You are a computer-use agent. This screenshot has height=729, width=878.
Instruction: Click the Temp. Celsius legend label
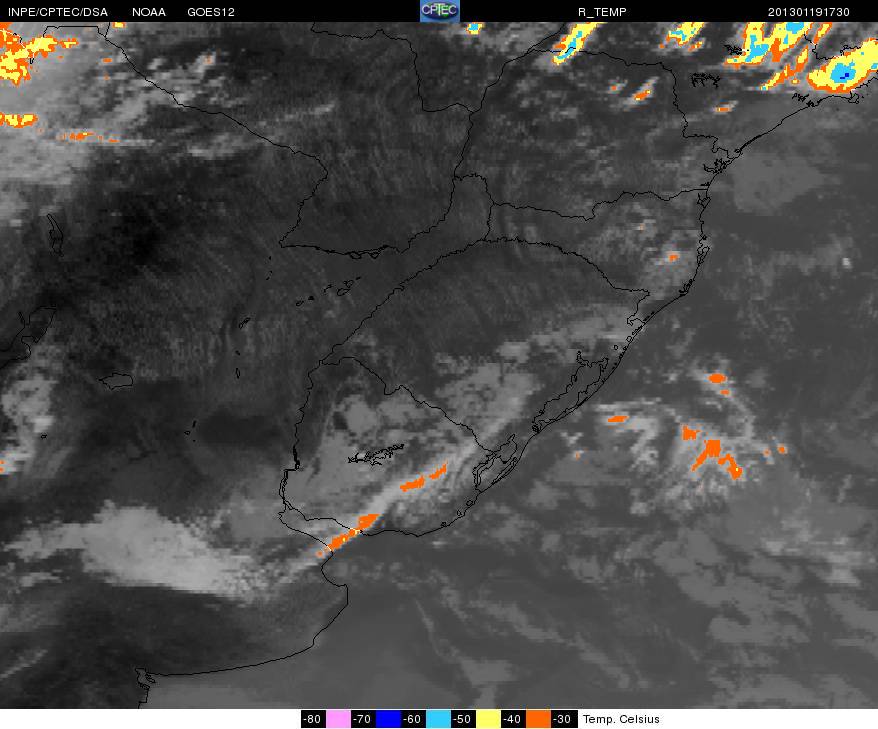621,719
